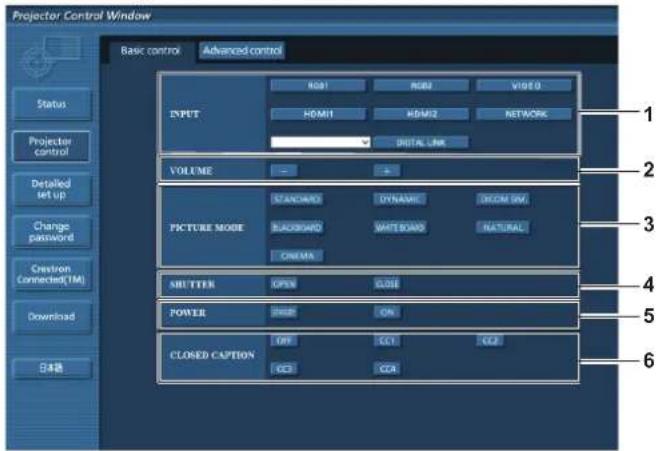This screenshot has width=659, height=451.
Task: Open the Status page in sidebar
Action: point(52,104)
